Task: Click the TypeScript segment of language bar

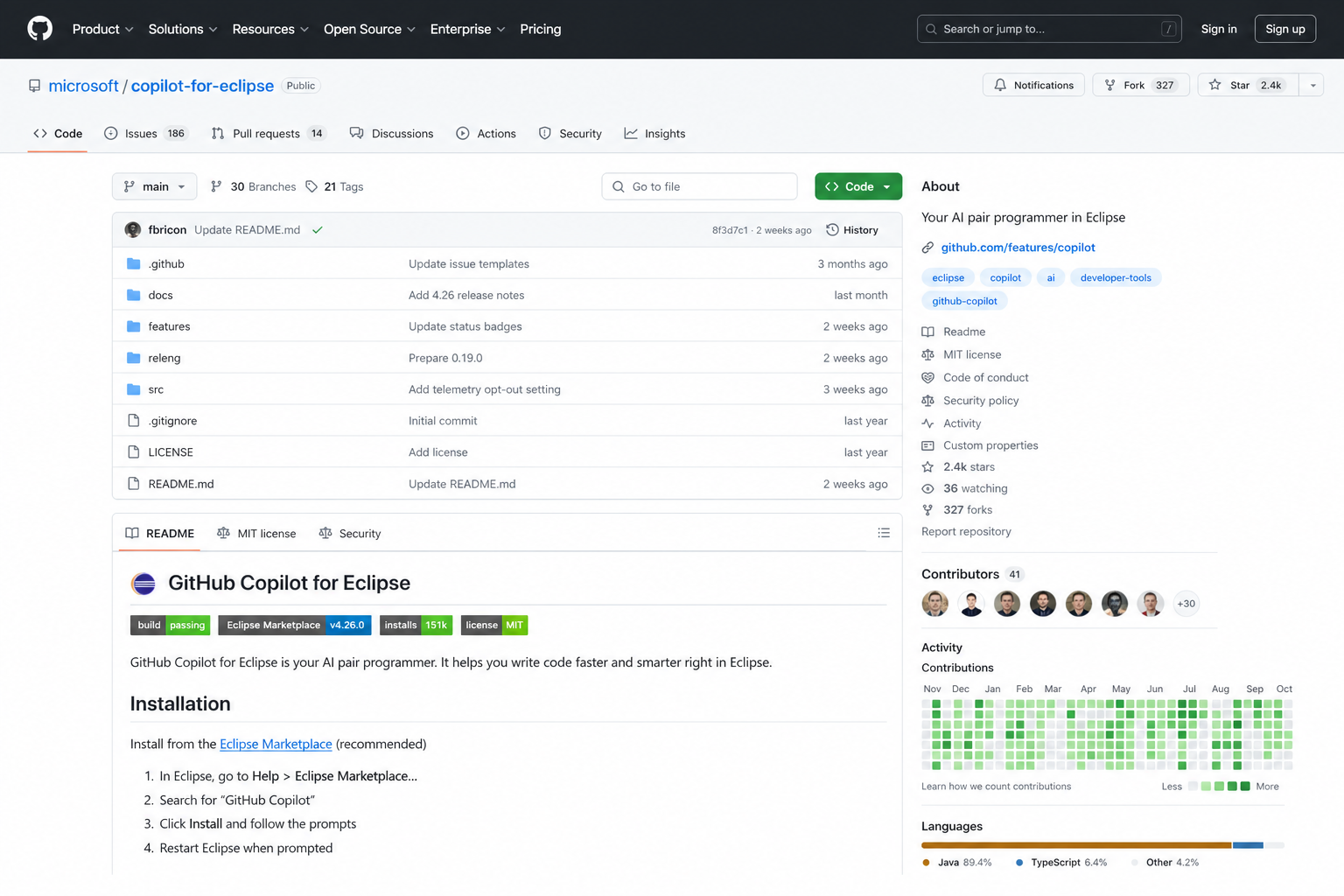Action: [x=1248, y=845]
